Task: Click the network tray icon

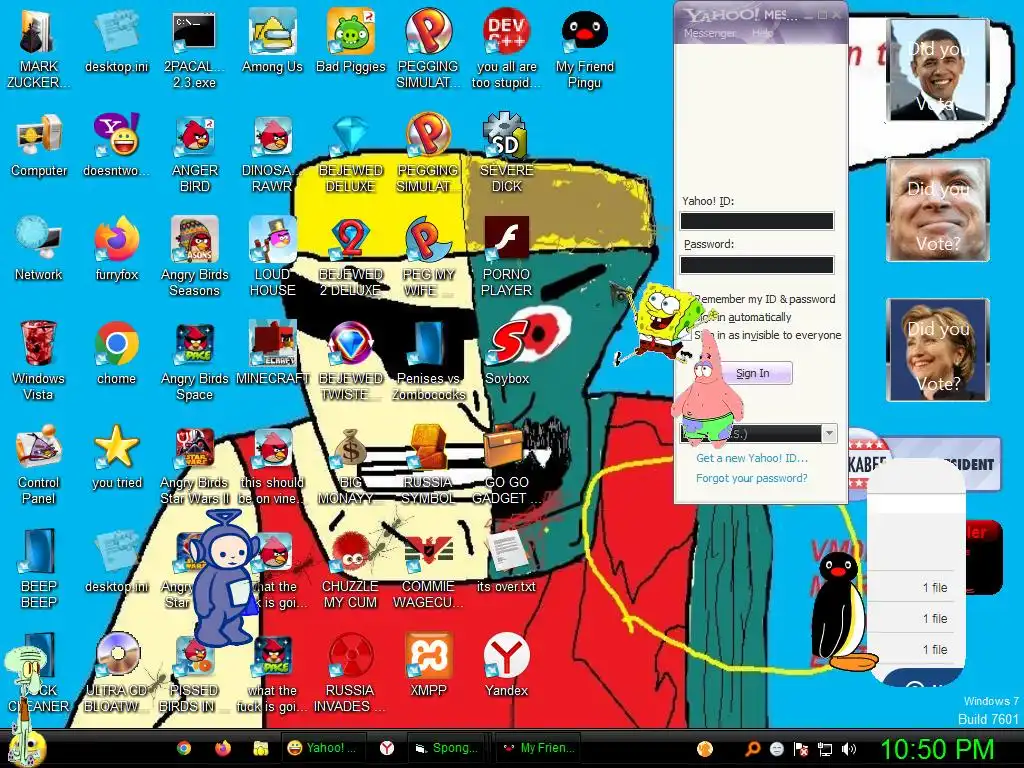Action: 825,750
